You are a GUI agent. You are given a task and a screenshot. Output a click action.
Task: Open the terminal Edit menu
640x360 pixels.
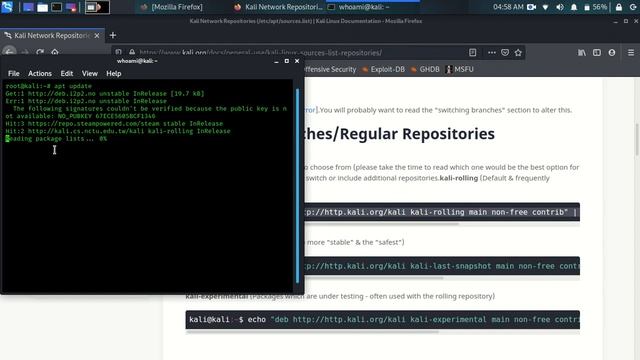point(67,73)
